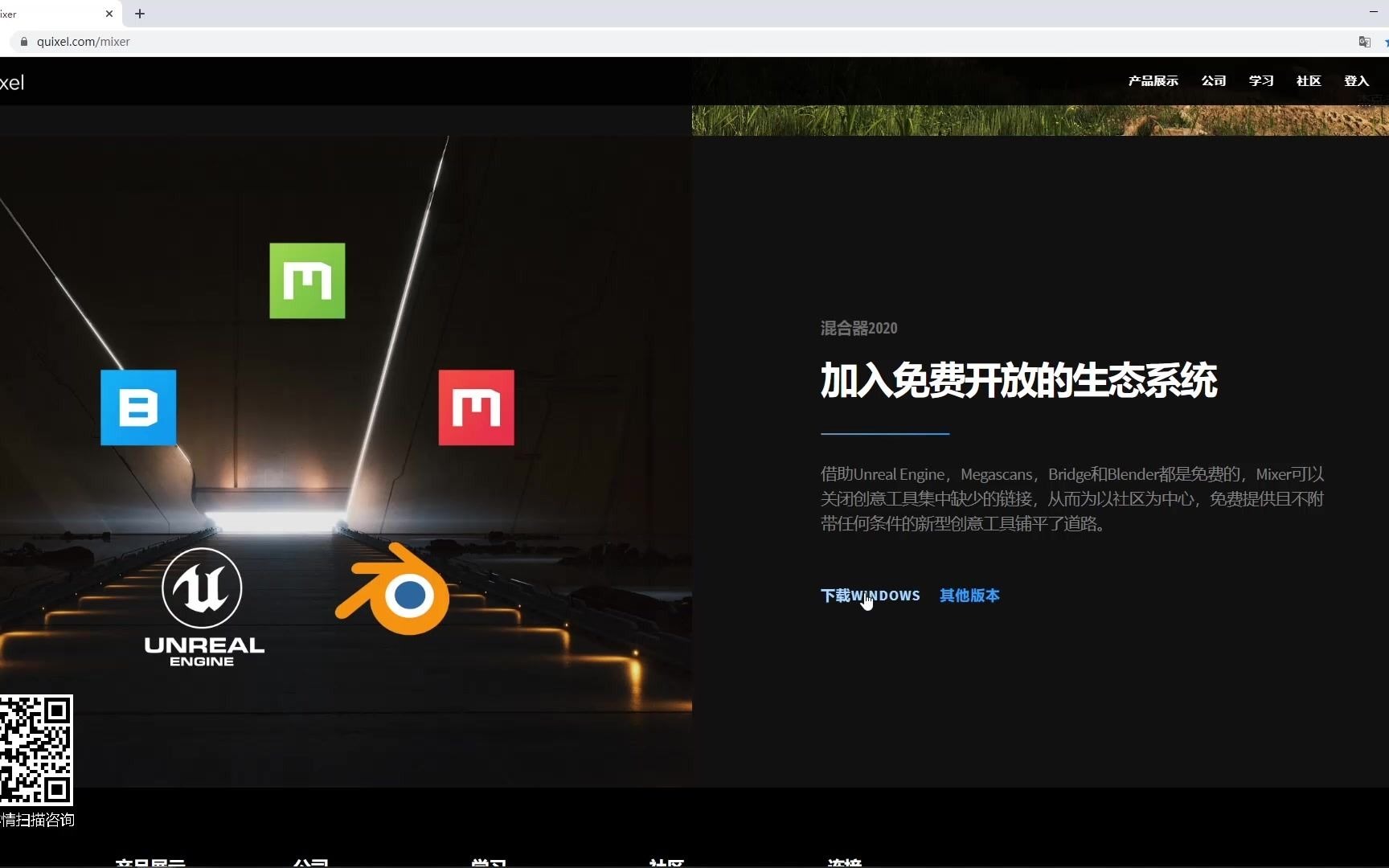Open the 产品展示 navigation menu

point(1153,81)
